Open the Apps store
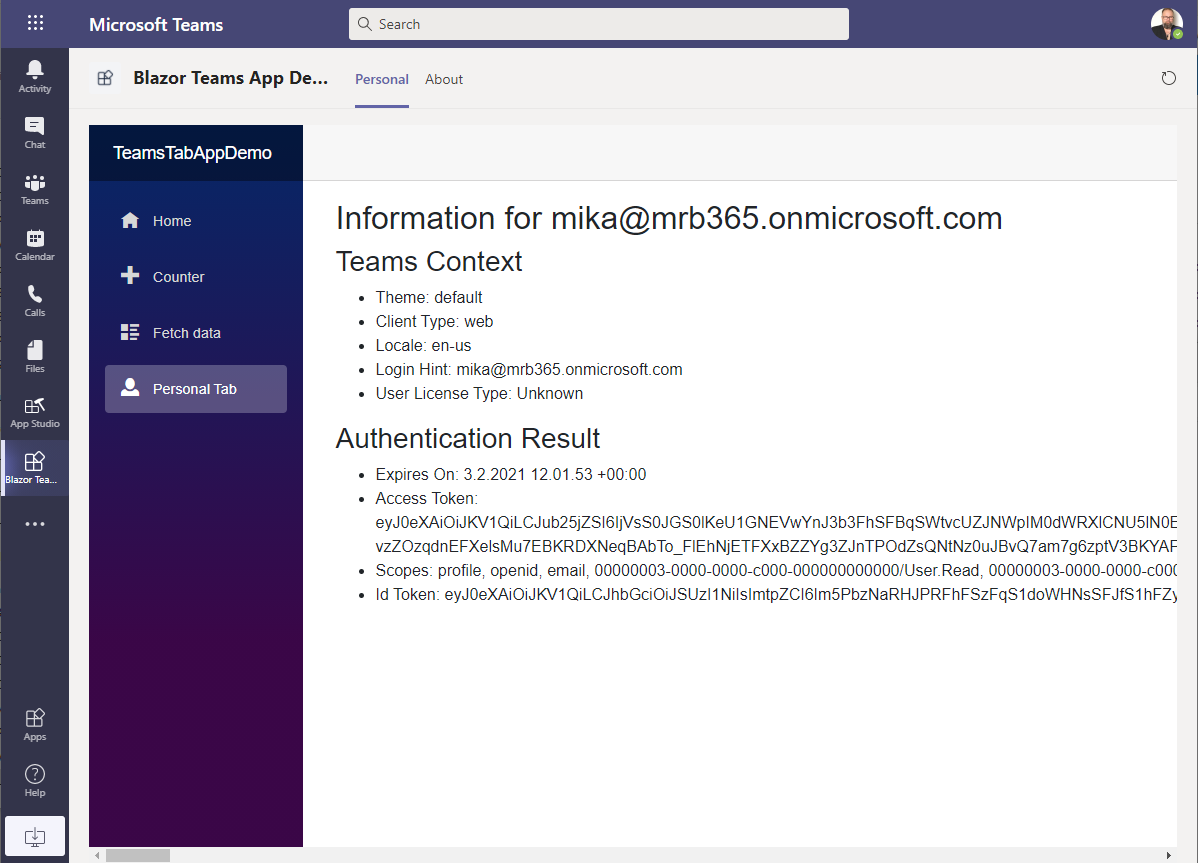1198x863 pixels. pos(34,725)
